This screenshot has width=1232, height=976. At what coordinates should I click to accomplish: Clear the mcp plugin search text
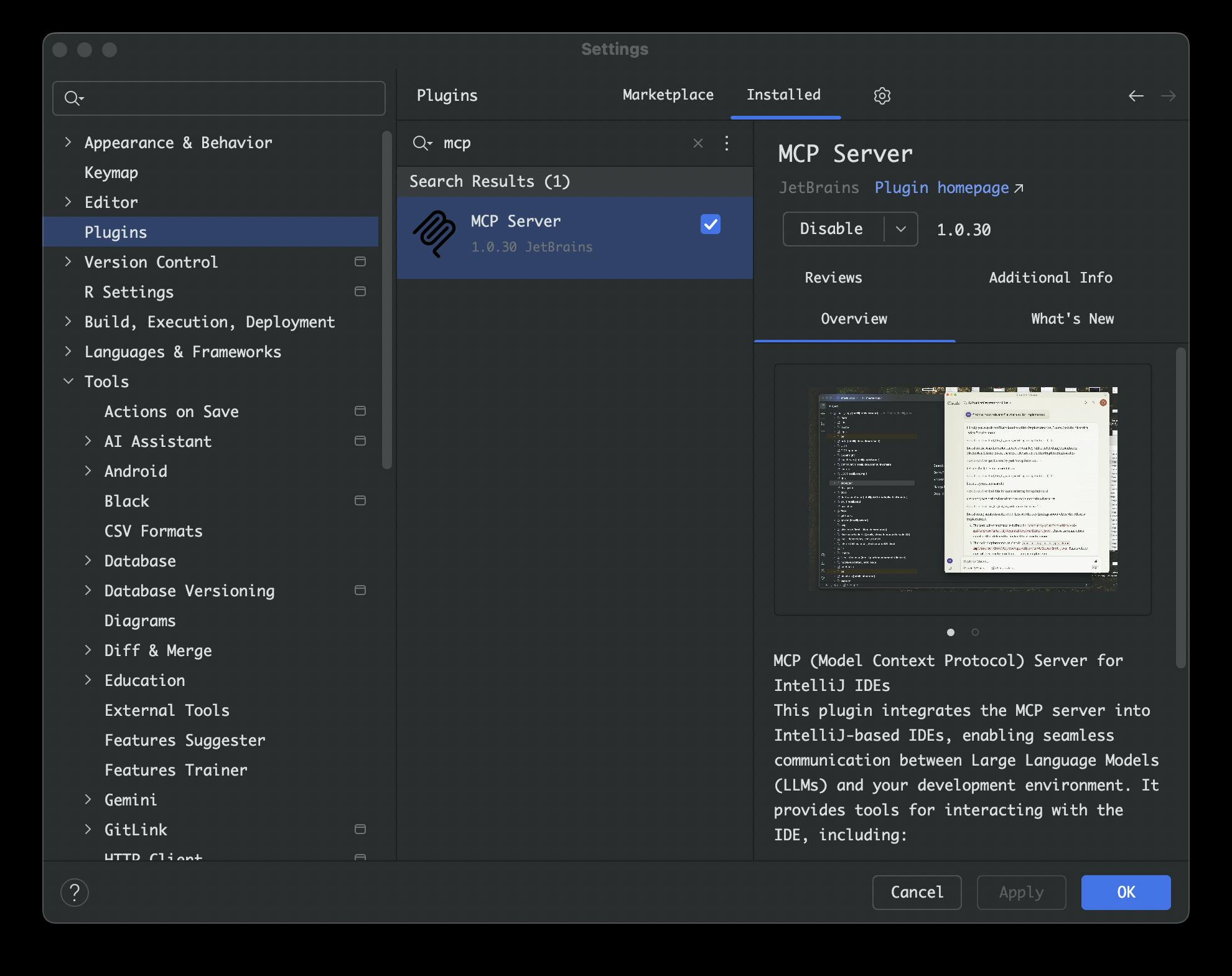point(698,143)
